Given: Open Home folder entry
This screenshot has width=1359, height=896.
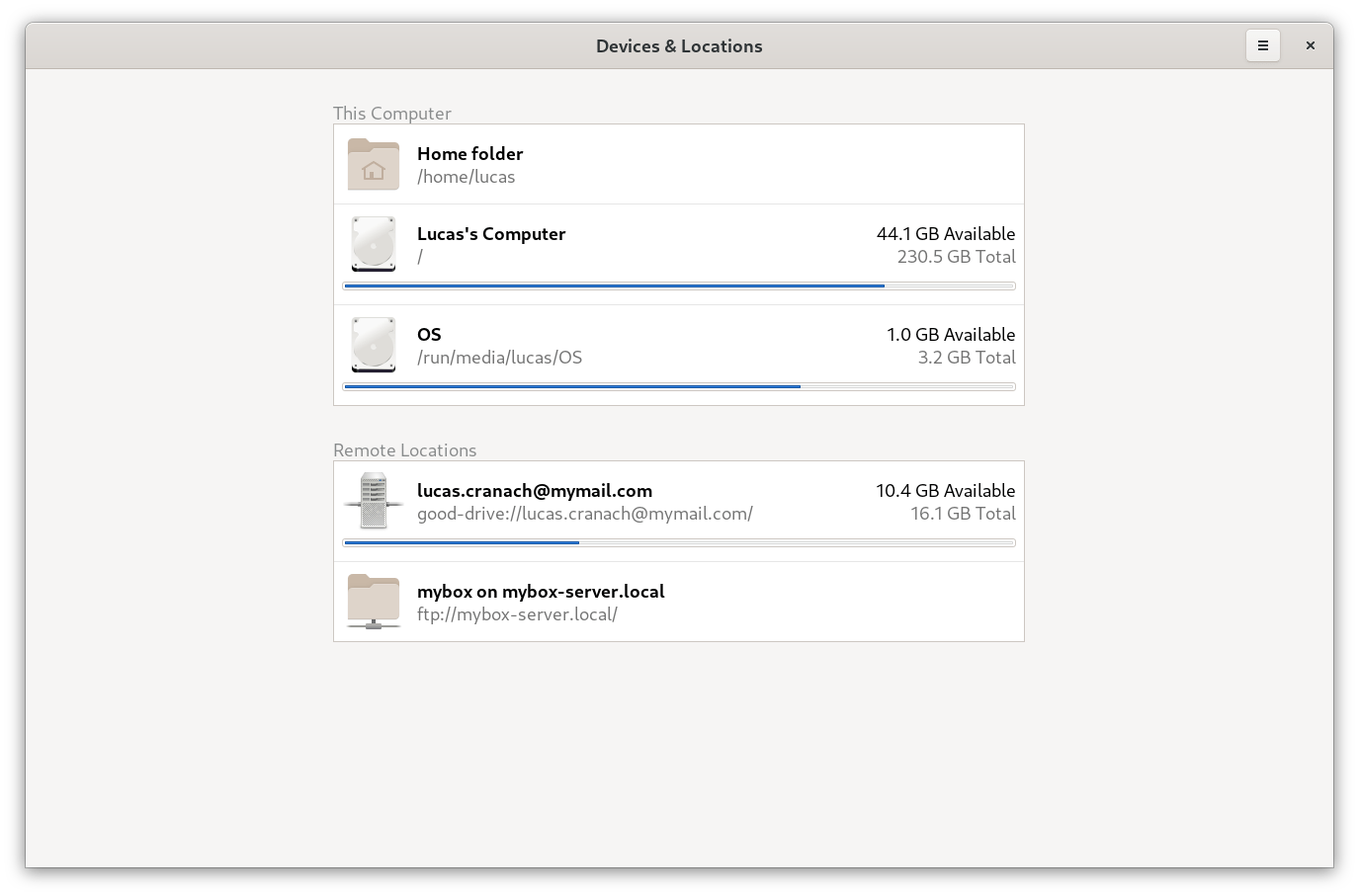Looking at the screenshot, I should pos(469,154).
